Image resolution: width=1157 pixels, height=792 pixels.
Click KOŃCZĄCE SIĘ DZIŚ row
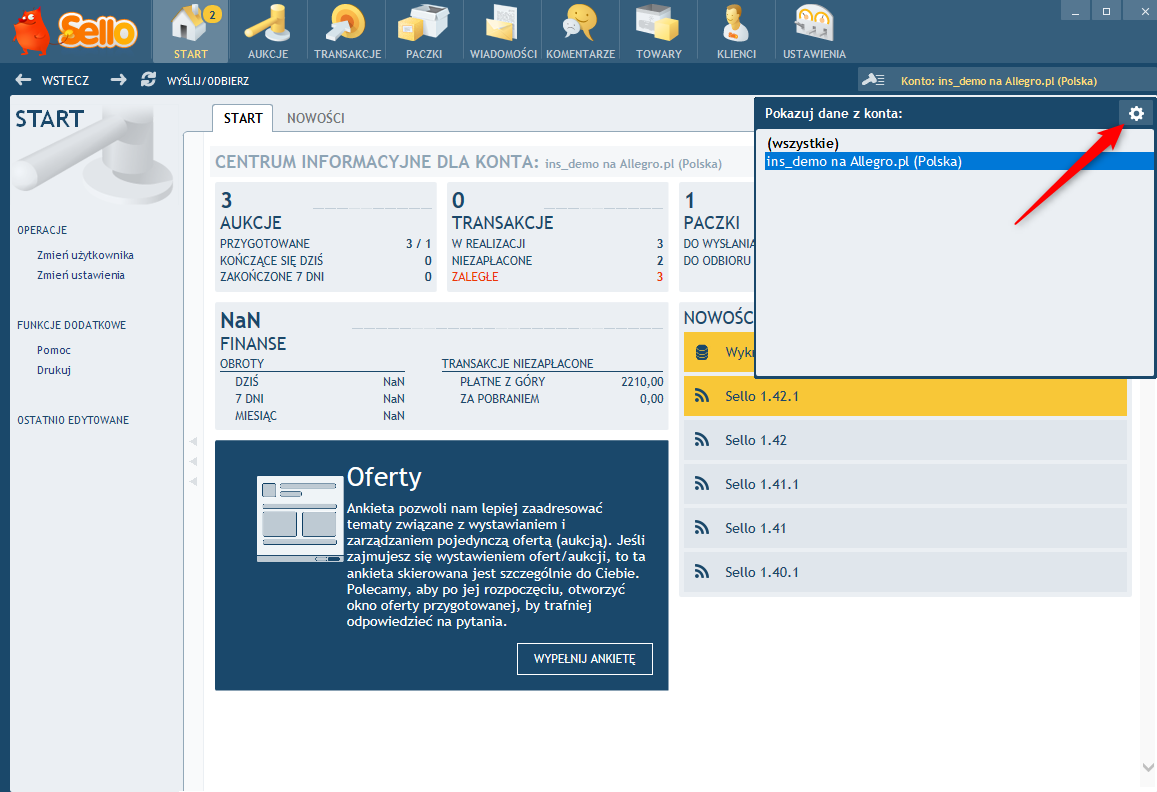pos(325,261)
